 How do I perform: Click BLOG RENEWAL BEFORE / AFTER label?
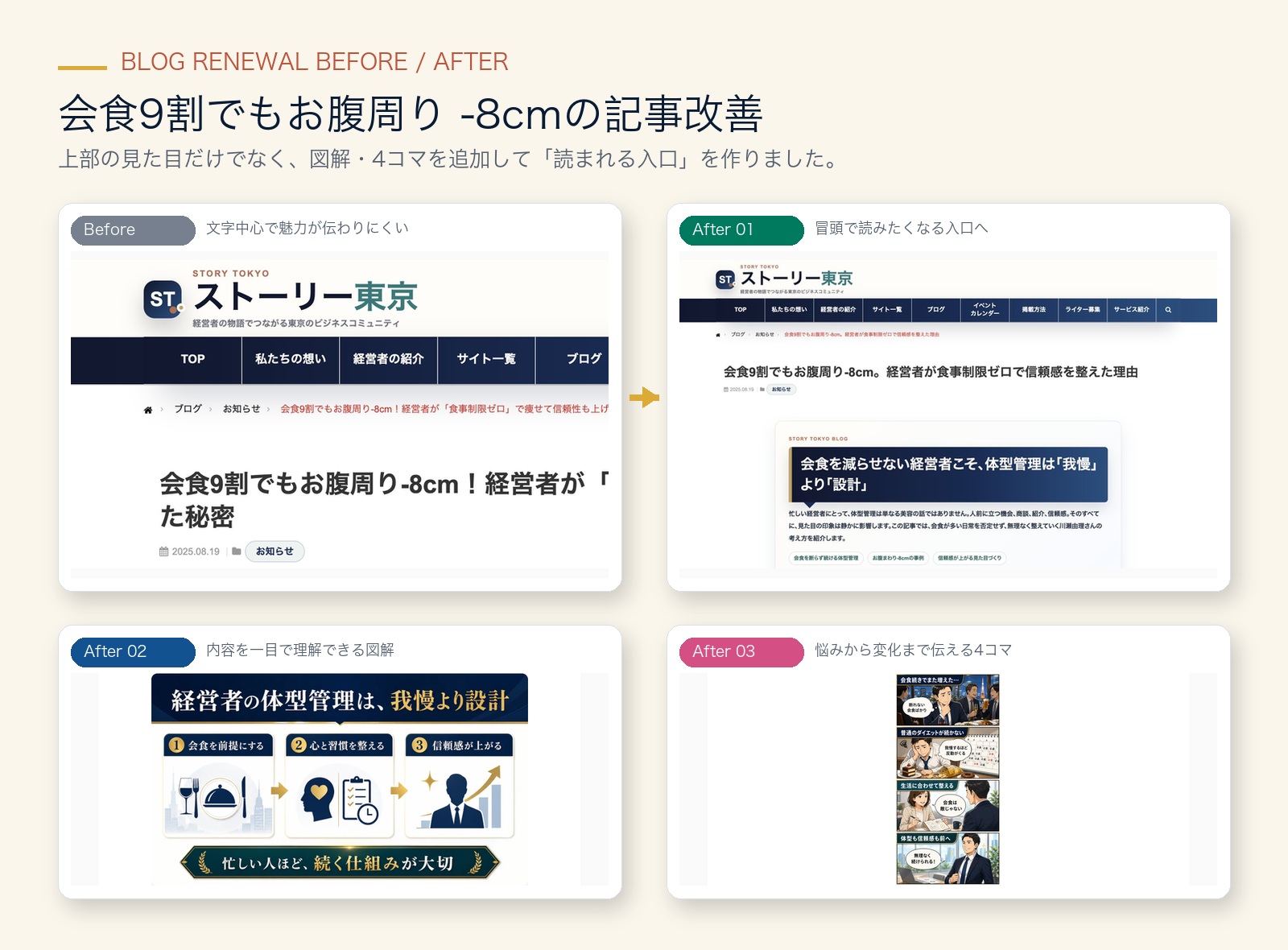315,62
